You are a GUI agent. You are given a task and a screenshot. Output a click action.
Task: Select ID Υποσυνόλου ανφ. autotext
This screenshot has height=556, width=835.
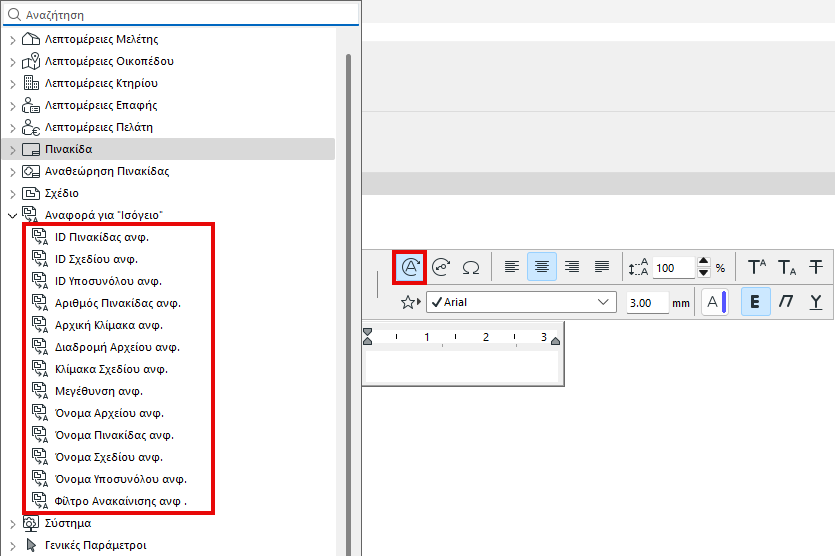(108, 281)
